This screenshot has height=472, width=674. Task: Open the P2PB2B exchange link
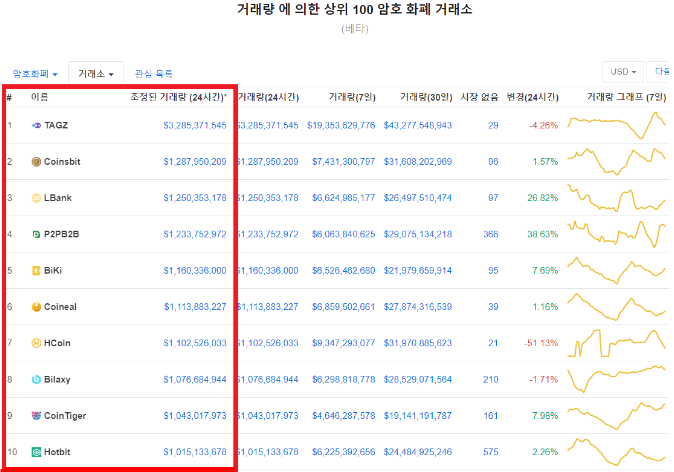[62, 235]
